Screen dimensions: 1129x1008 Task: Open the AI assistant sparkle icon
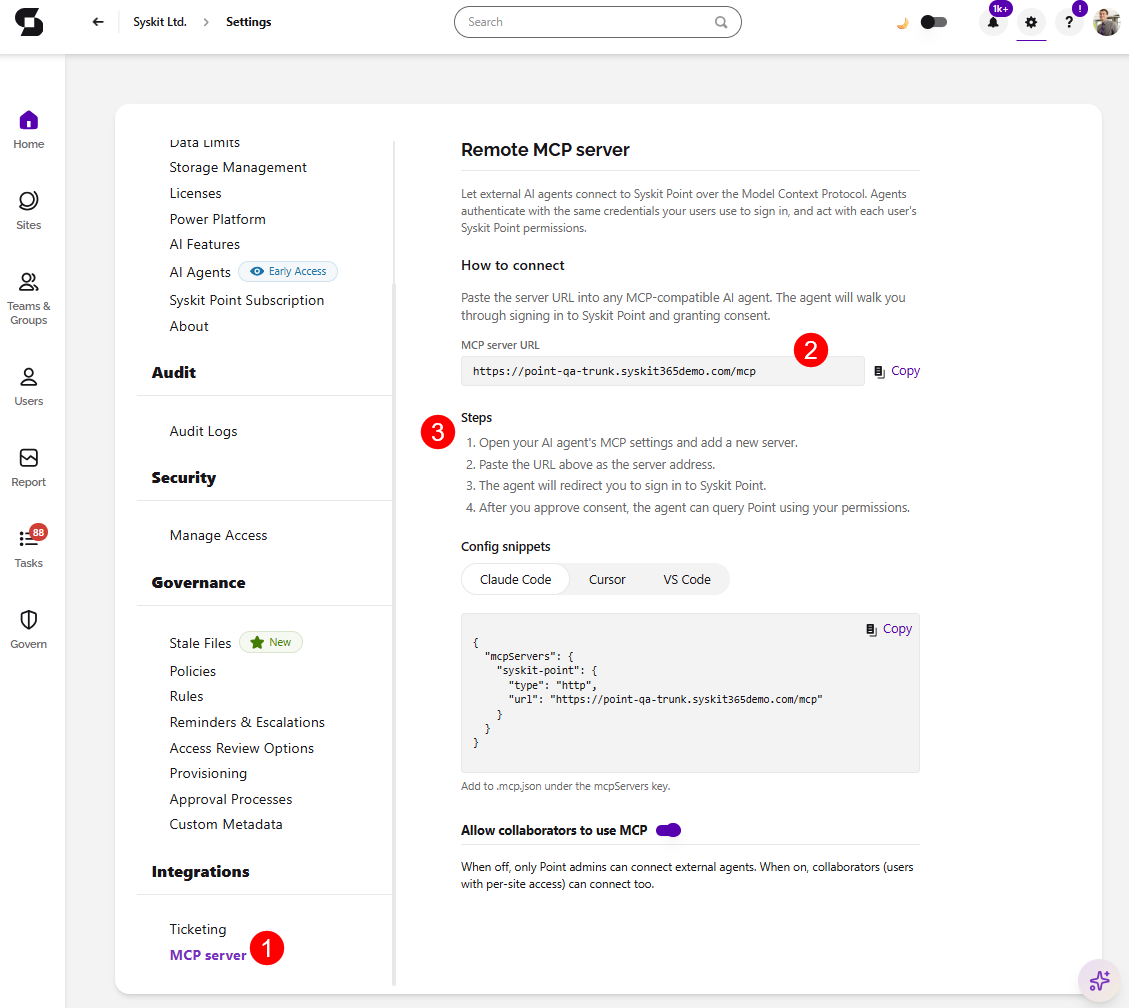[1099, 980]
